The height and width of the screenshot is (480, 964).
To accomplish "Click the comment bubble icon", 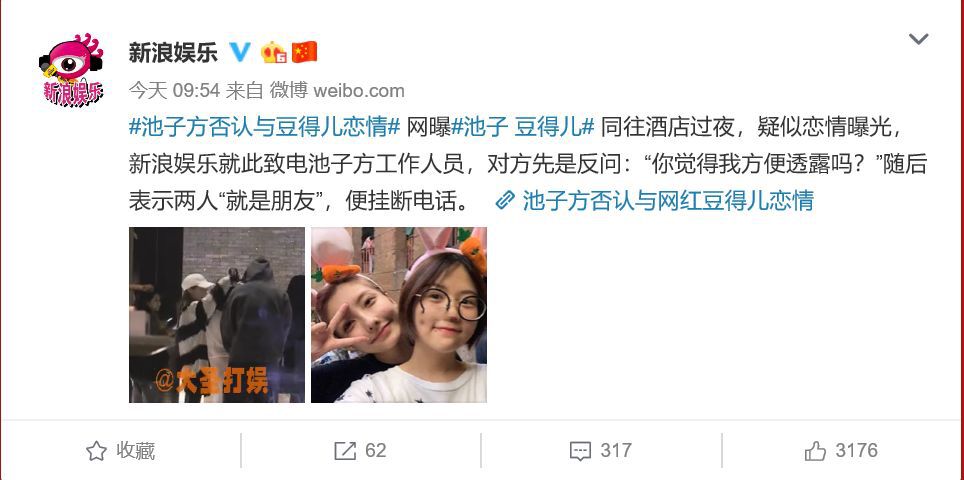I will [x=580, y=451].
